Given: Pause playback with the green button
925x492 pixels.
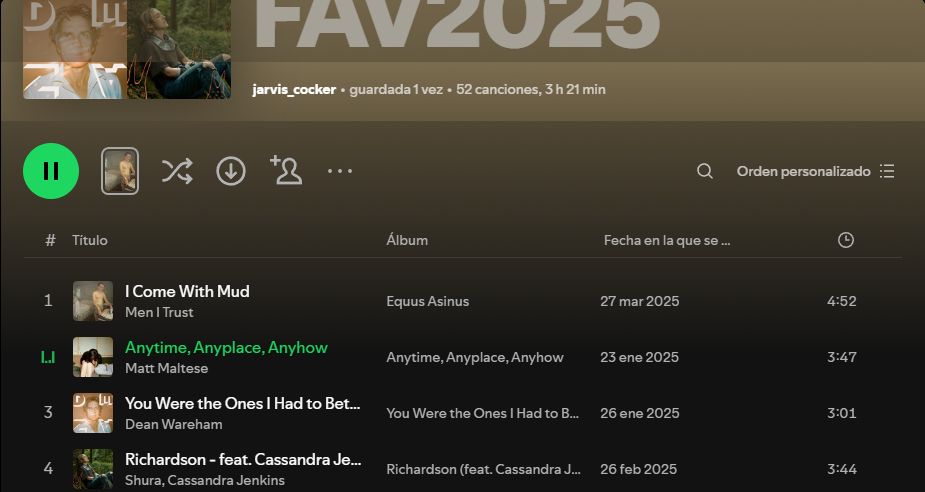Looking at the screenshot, I should [x=51, y=171].
